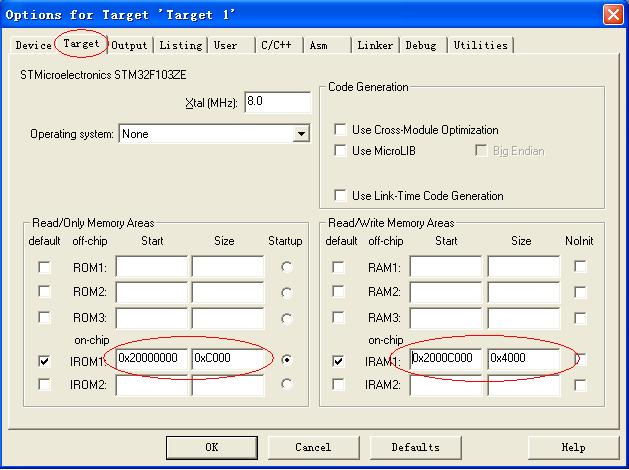
Task: Check the RAM1 NoInit checkbox
Action: 580,266
